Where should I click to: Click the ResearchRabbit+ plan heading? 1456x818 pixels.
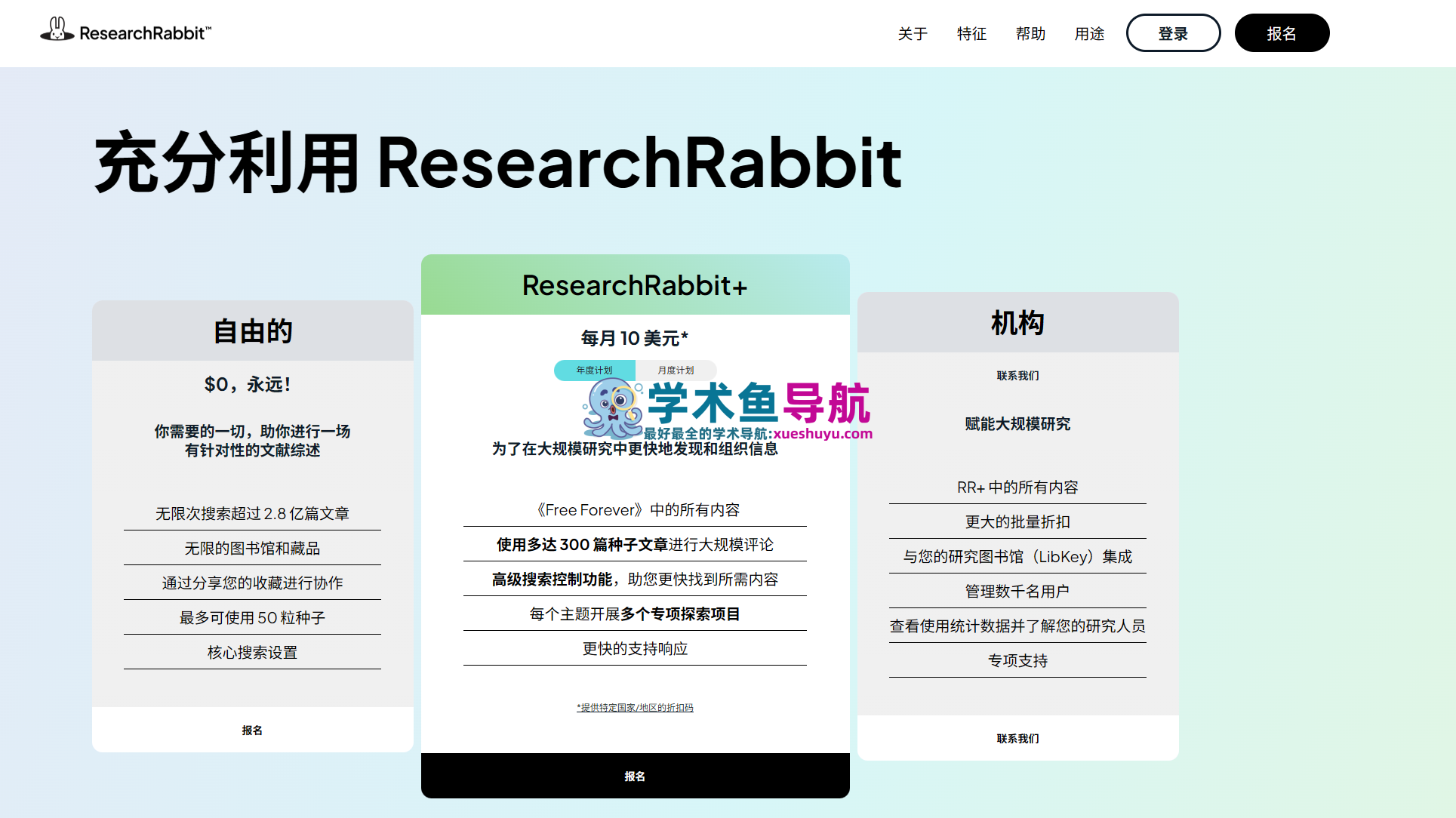coord(635,285)
